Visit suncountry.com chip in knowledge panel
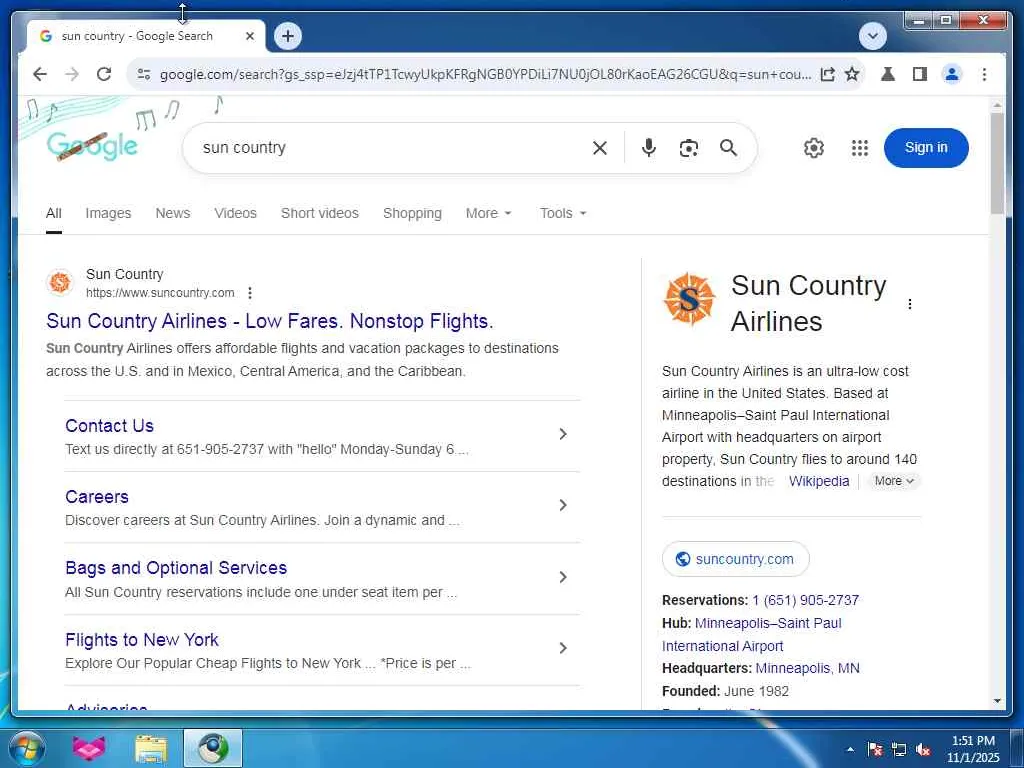The width and height of the screenshot is (1024, 768). pos(736,559)
